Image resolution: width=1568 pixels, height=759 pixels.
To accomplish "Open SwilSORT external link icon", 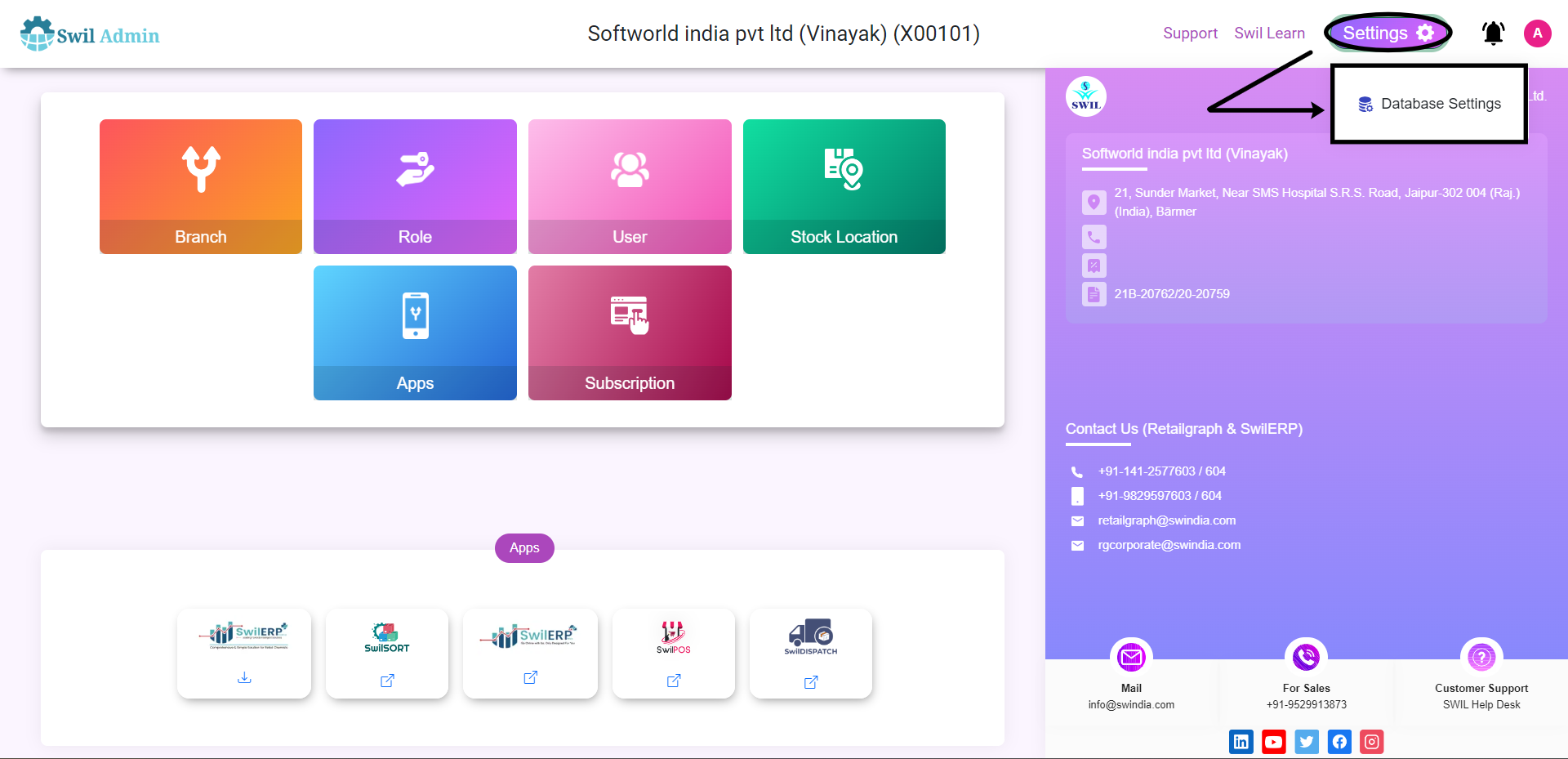I will [x=387, y=681].
